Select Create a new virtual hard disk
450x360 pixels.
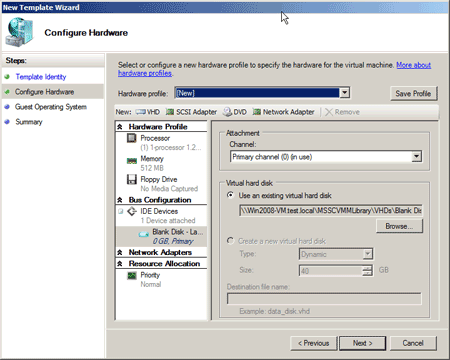(x=230, y=241)
